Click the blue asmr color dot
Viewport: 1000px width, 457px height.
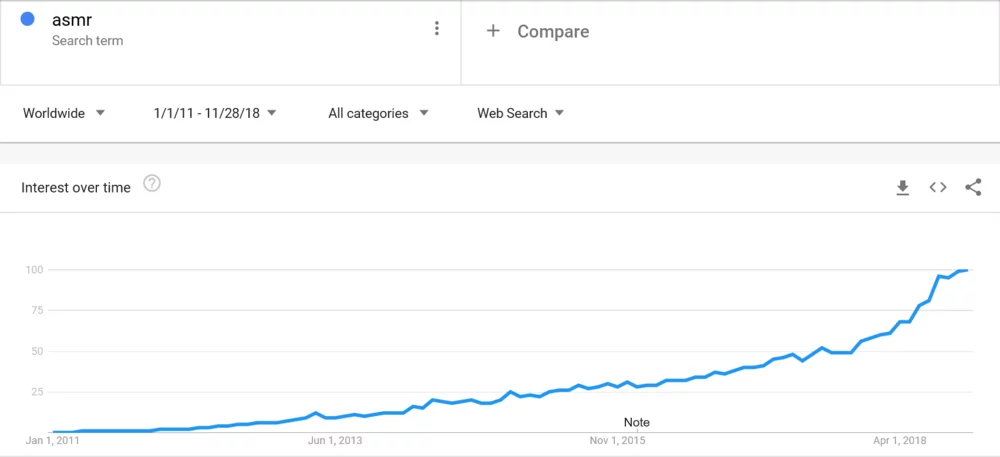[28, 19]
